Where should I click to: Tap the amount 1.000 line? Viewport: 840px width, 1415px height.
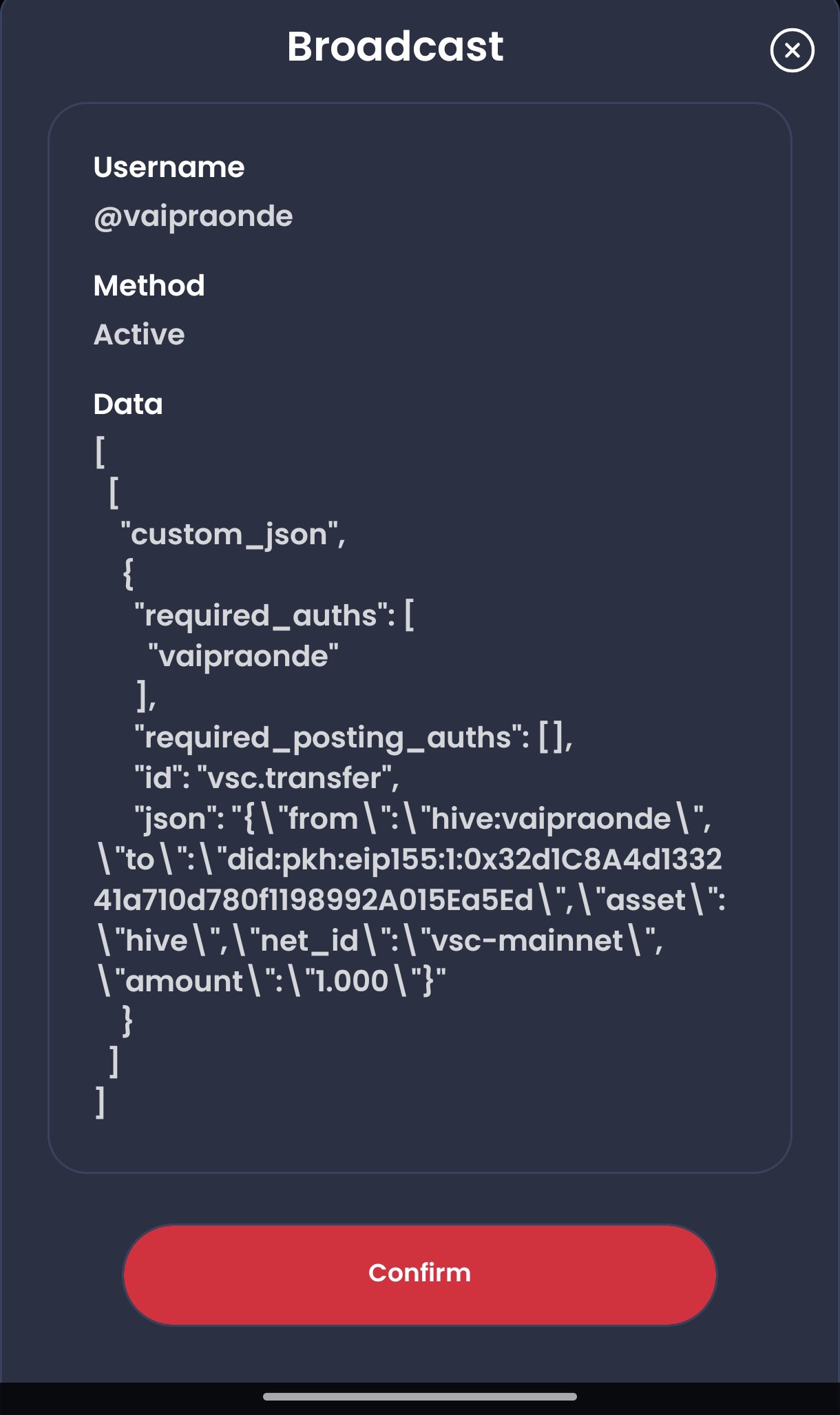click(x=271, y=981)
